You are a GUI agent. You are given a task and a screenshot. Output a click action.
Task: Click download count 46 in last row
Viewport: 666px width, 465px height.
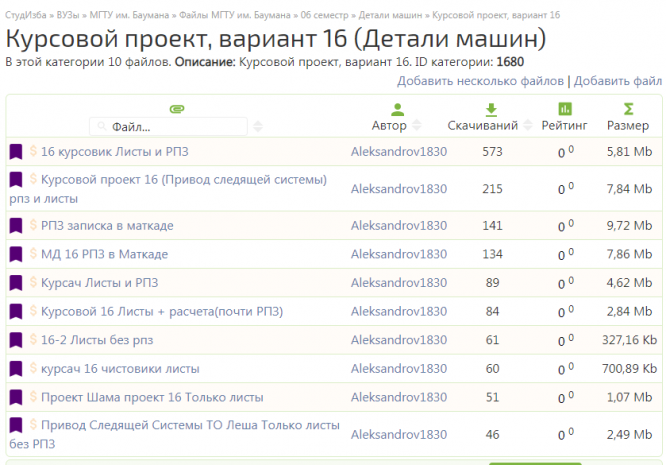[492, 434]
